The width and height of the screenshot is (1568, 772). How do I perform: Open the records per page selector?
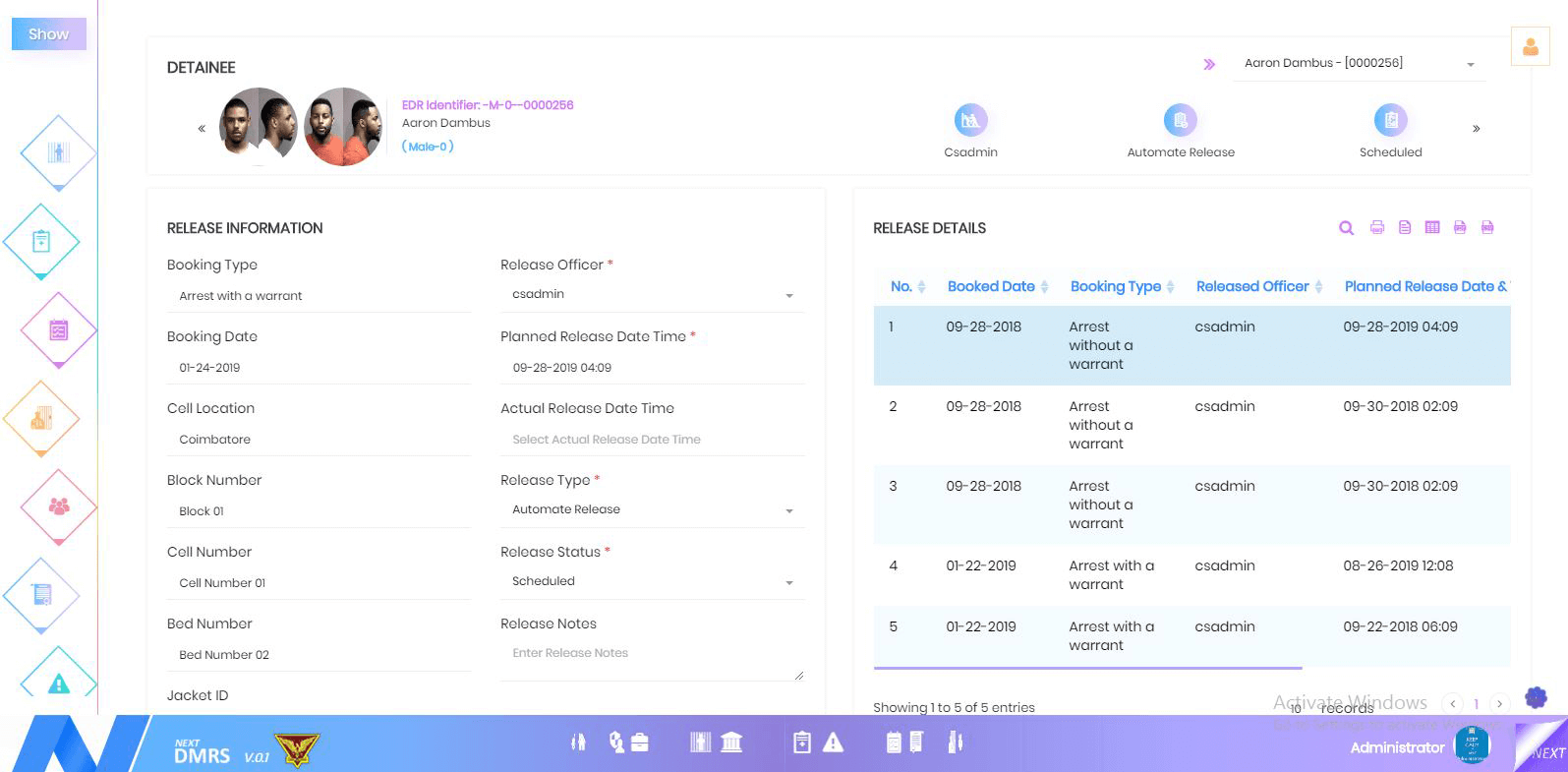pyautogui.click(x=1296, y=708)
